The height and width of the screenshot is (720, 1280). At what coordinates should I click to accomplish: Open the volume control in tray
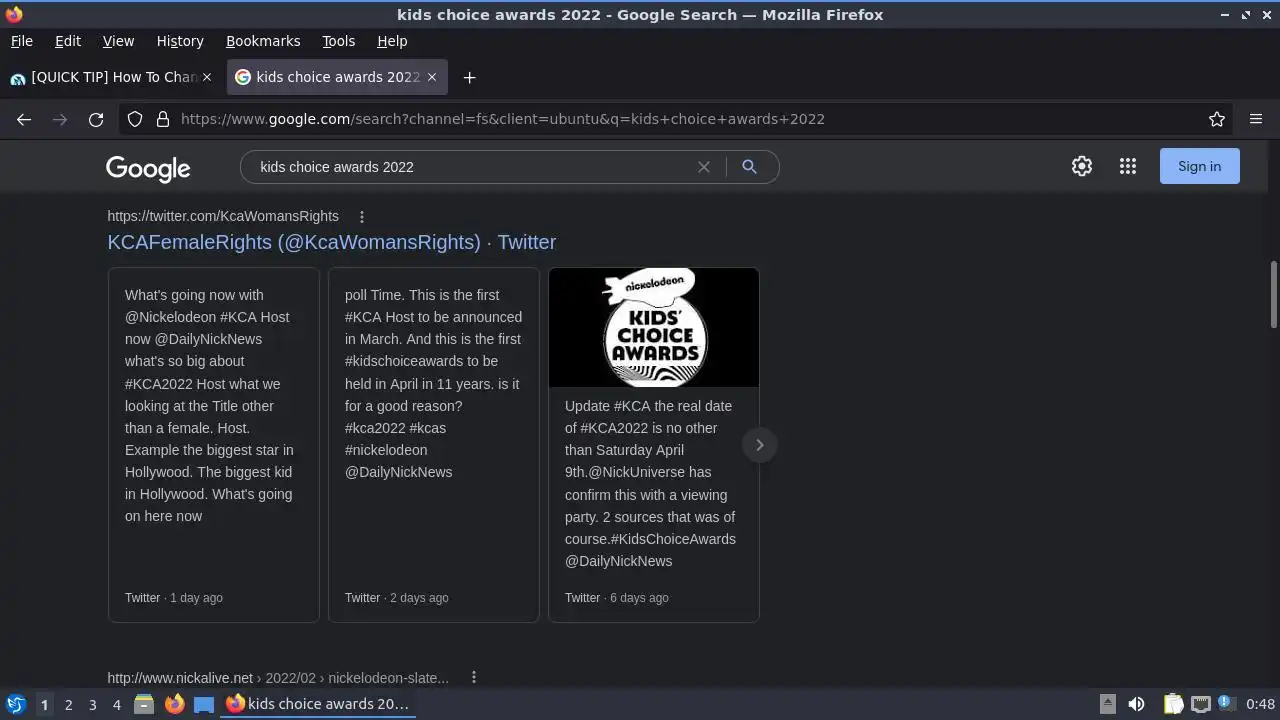pyautogui.click(x=1136, y=704)
